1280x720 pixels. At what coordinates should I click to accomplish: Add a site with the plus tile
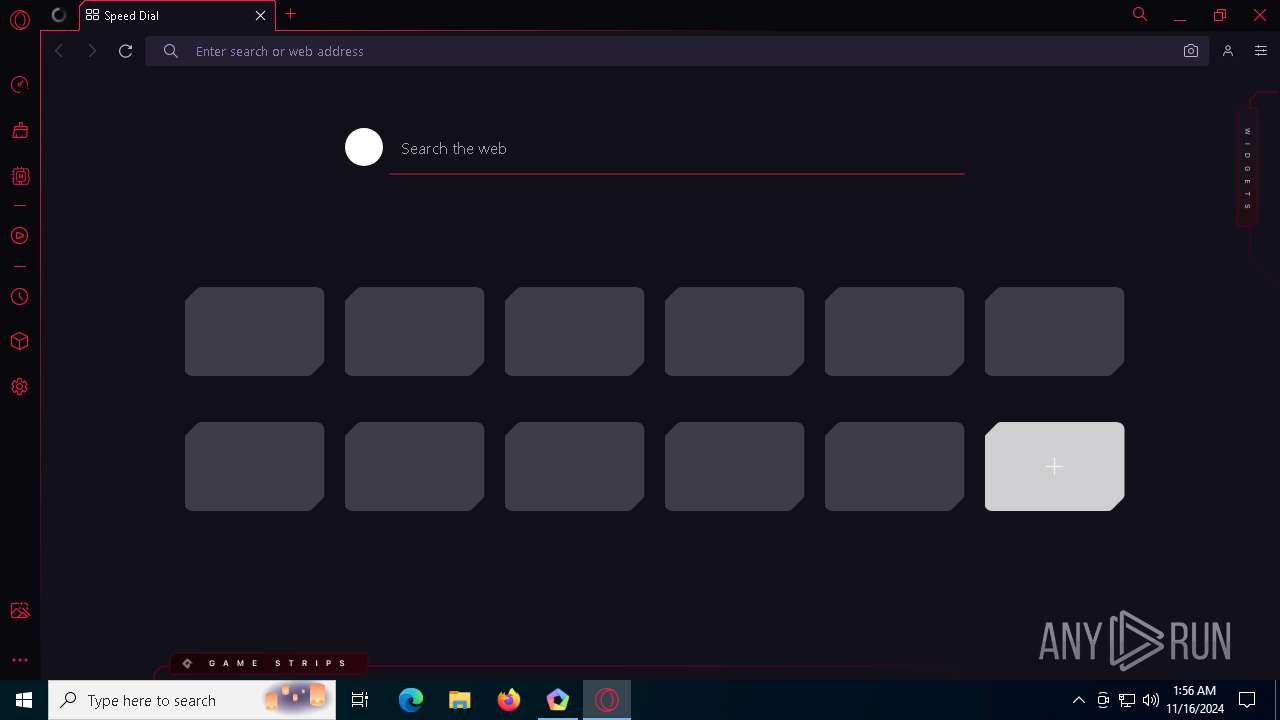[x=1054, y=466]
